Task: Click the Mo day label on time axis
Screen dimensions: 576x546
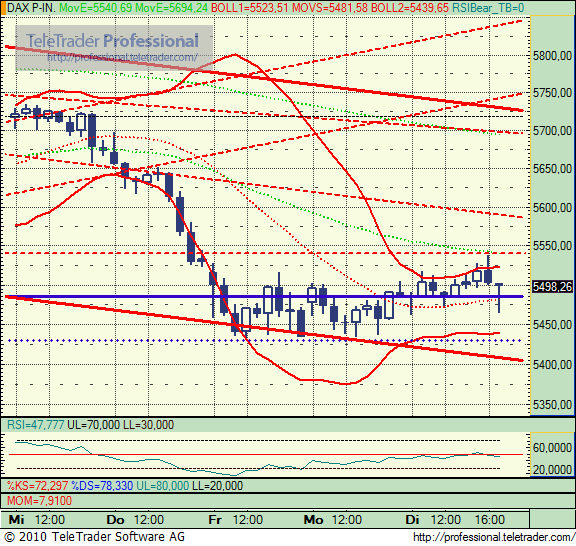Action: pos(313,520)
